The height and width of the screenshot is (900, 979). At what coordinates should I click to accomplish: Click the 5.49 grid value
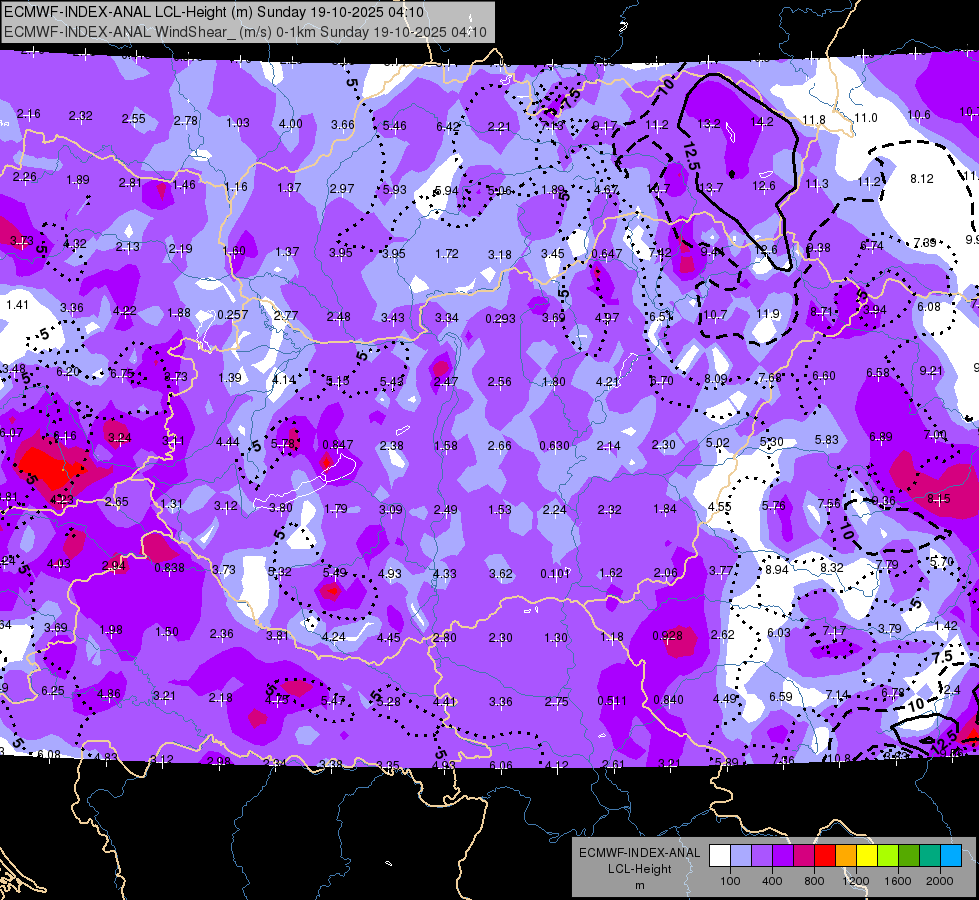[335, 572]
